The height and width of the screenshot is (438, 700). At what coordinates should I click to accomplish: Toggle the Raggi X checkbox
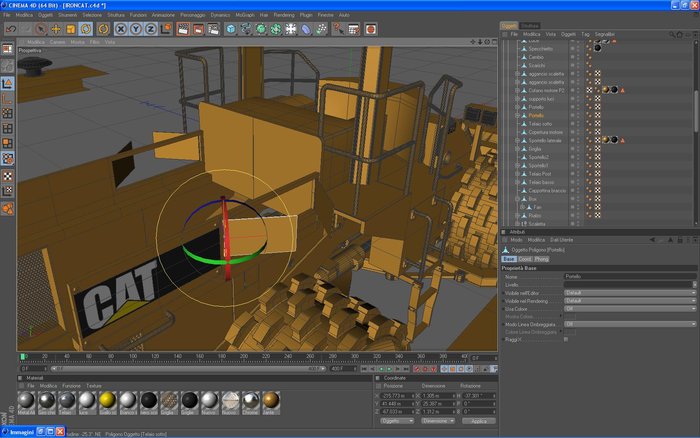[566, 339]
